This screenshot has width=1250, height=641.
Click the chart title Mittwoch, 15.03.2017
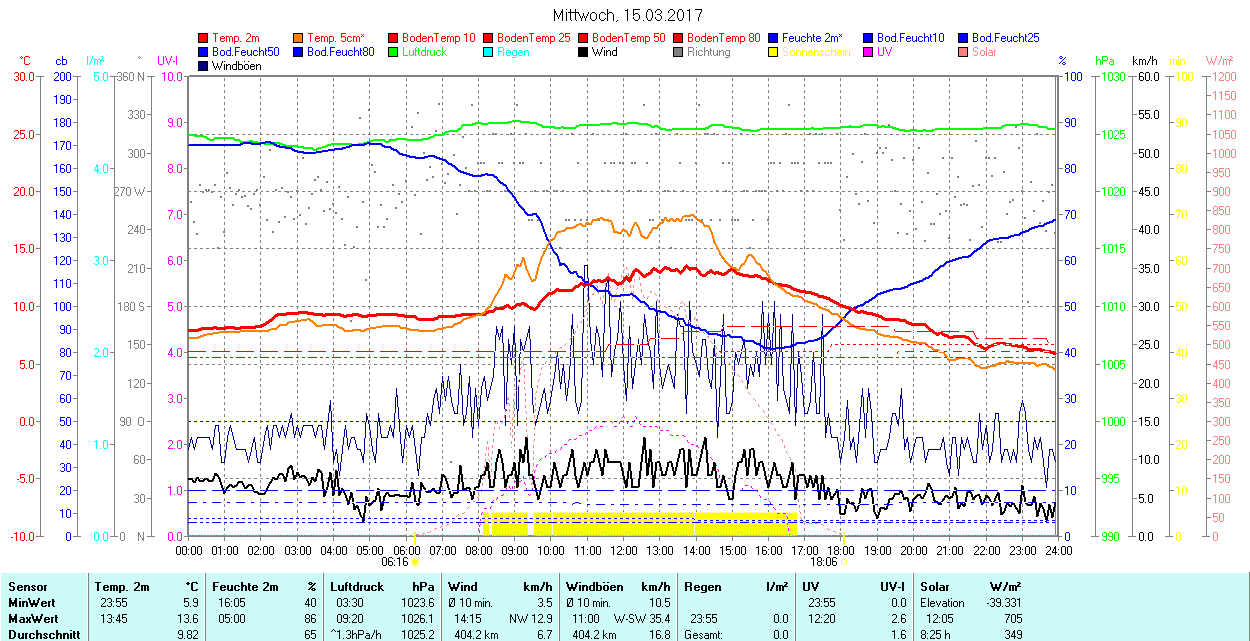coord(627,15)
